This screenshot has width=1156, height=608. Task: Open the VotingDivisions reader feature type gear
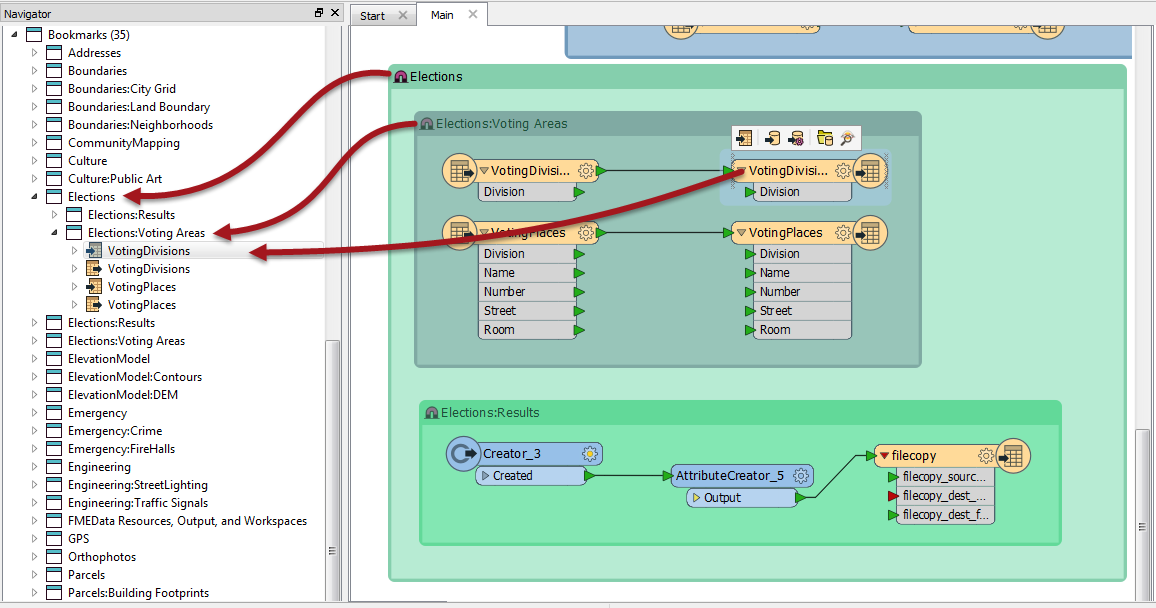pos(585,171)
